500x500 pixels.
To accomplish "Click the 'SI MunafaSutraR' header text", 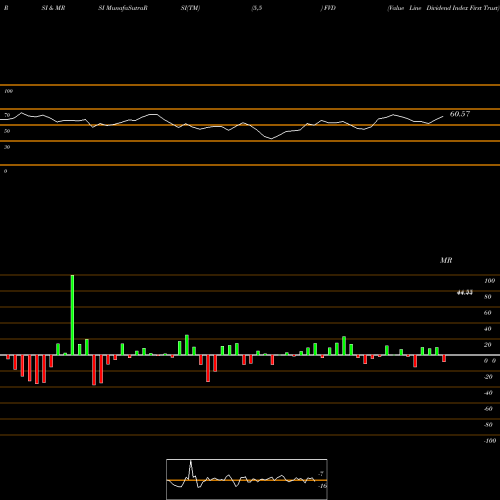I will click(x=123, y=8).
